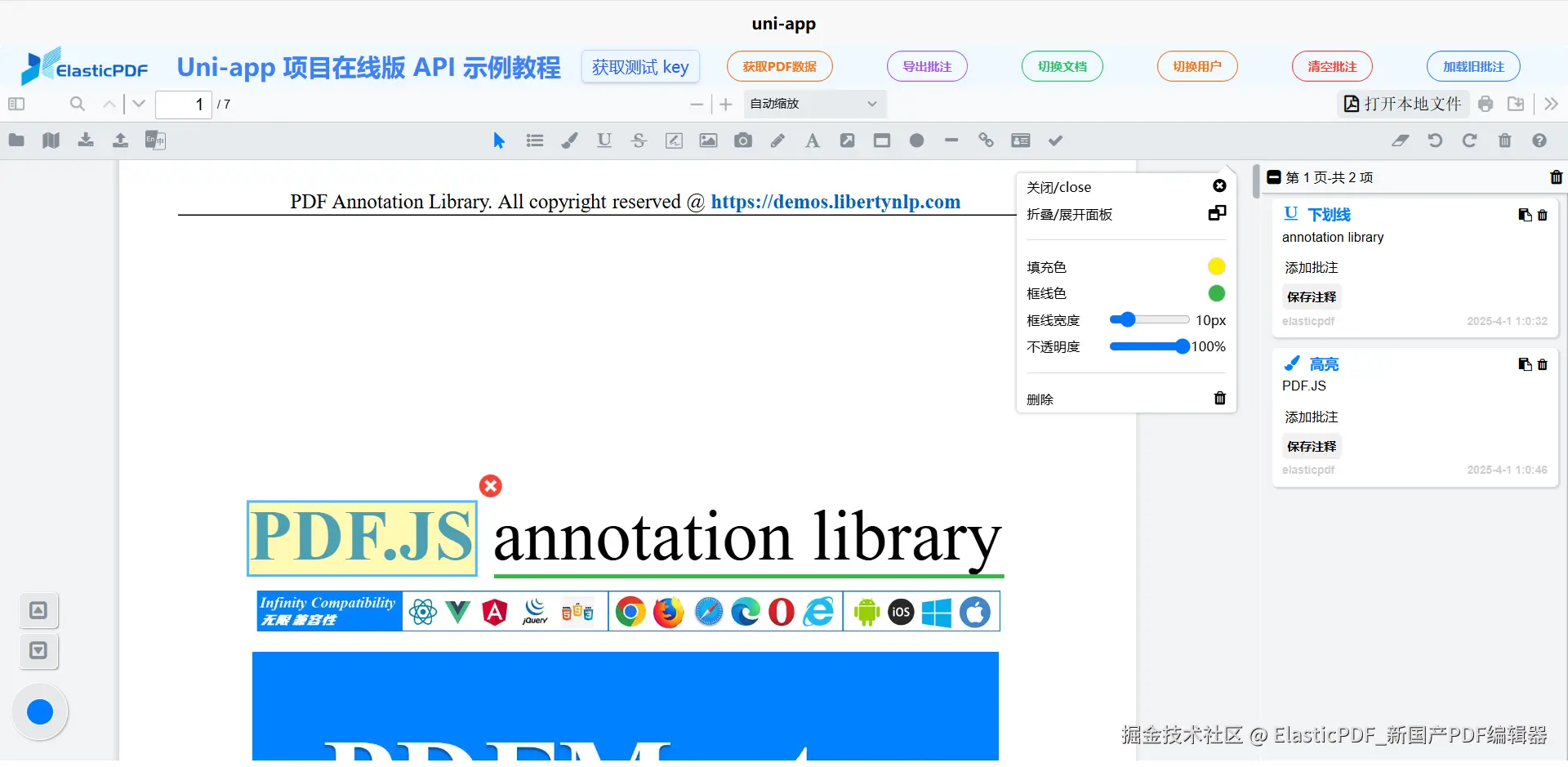
Task: Click the 清空批注 button
Action: 1332,66
